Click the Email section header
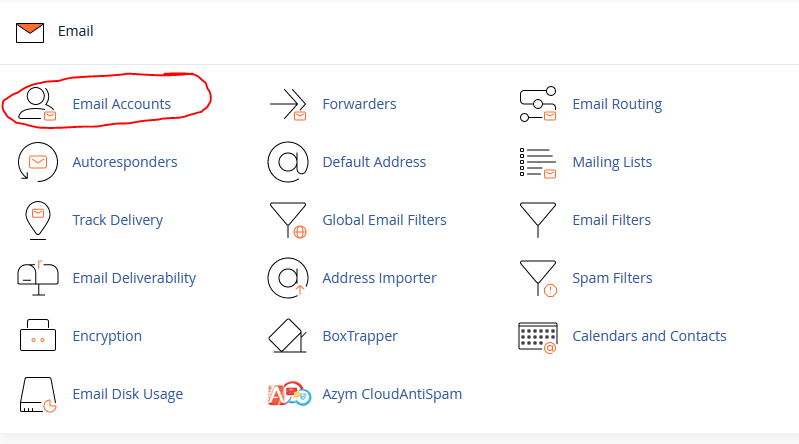The height and width of the screenshot is (444, 799). point(75,31)
